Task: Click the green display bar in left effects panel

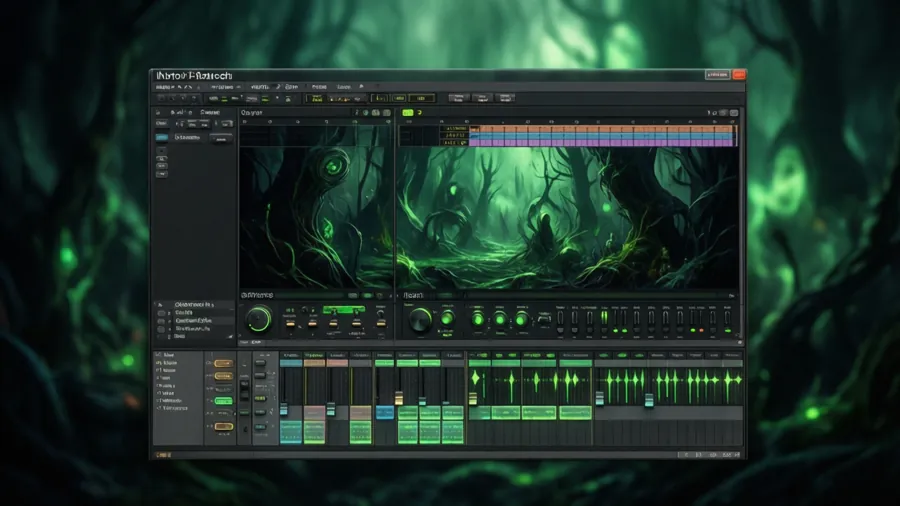Action: pos(344,310)
